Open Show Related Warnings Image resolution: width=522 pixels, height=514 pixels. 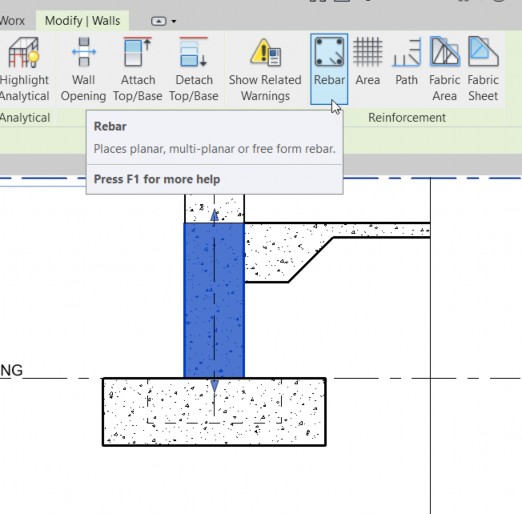(x=265, y=69)
